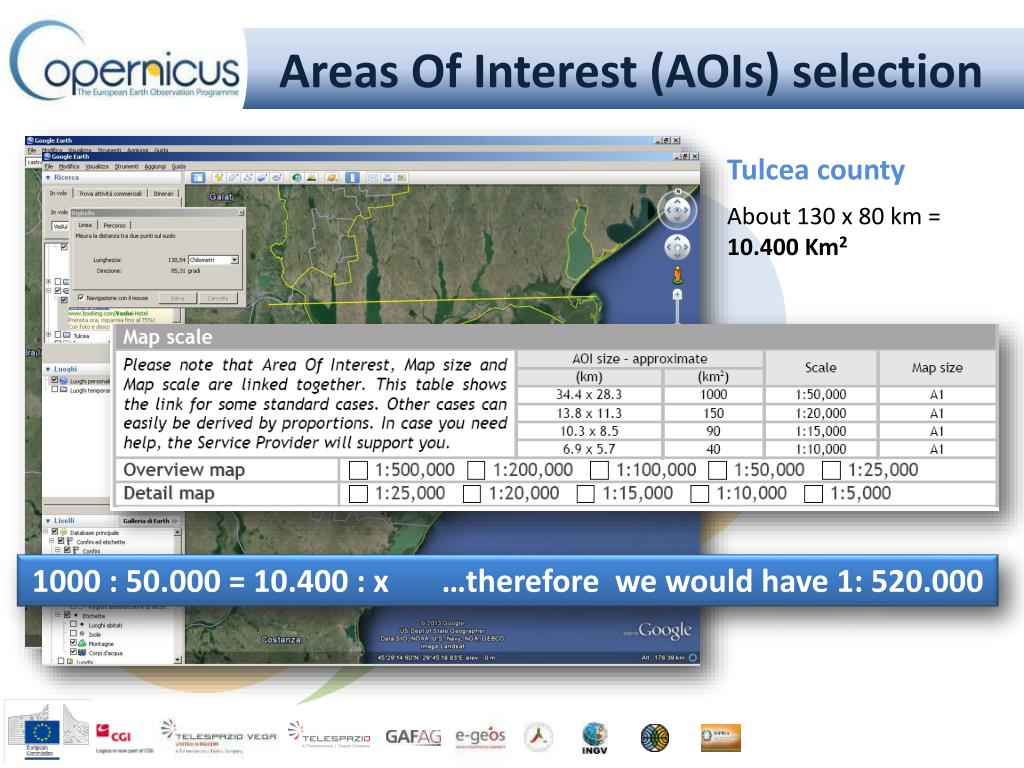
Task: Check Luoghi temporanei checkbox
Action: coord(55,390)
